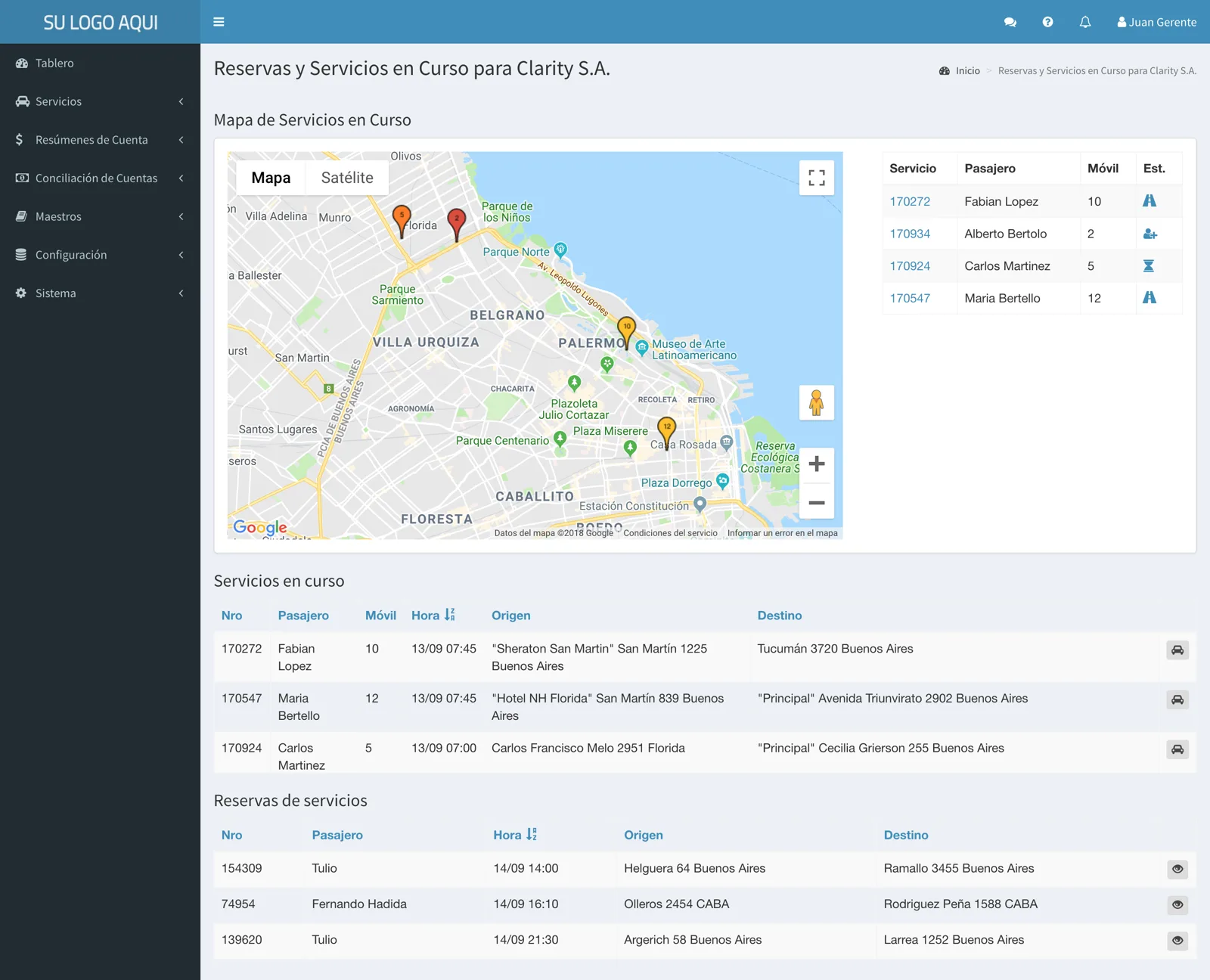The image size is (1210, 980).
Task: Click the fullscreen map button
Action: pos(817,178)
